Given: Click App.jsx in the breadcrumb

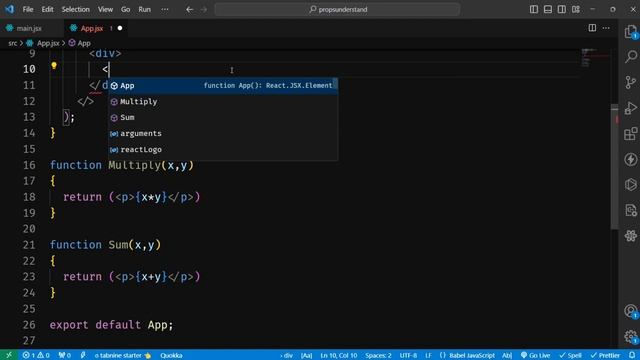Looking at the screenshot, I should click(48, 43).
